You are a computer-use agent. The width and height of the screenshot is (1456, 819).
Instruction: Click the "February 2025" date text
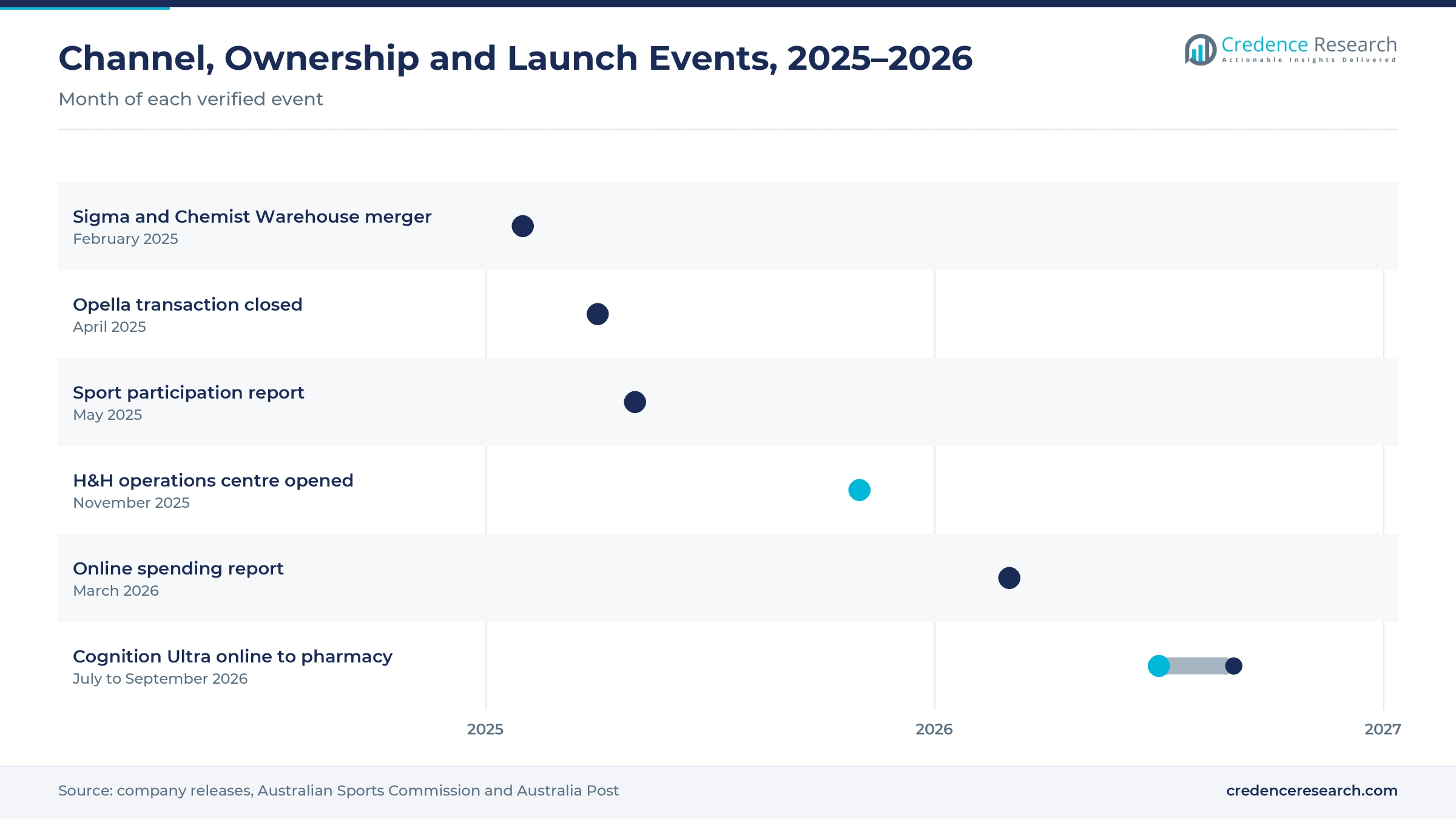[x=126, y=239]
